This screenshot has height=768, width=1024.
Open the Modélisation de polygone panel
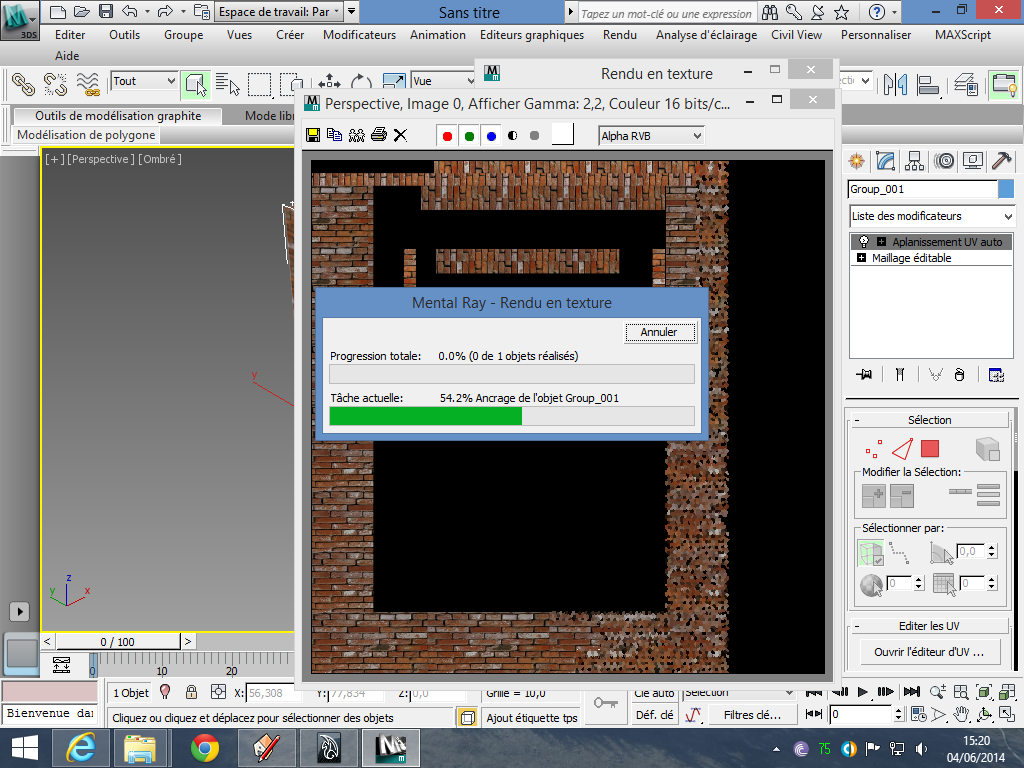(x=86, y=135)
